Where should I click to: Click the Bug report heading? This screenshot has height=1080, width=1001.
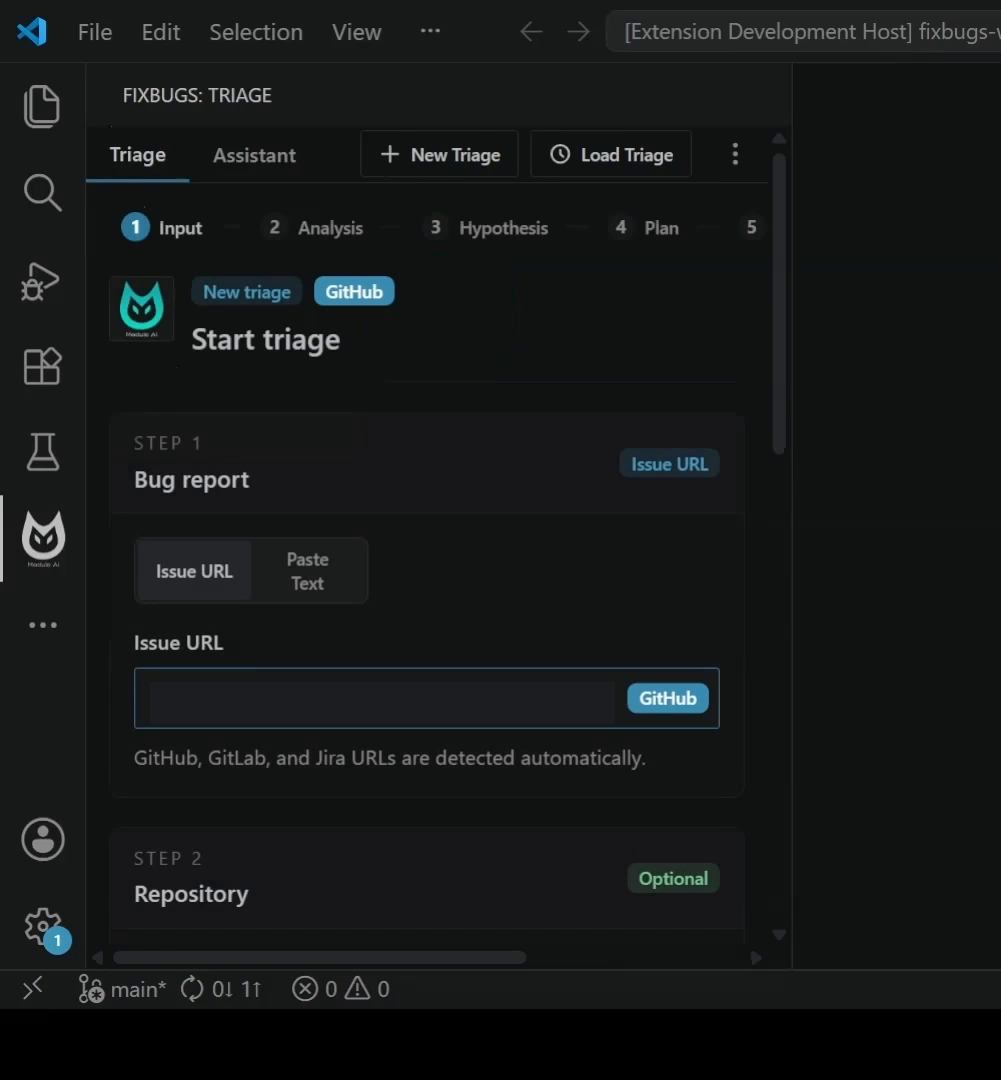[x=192, y=479]
